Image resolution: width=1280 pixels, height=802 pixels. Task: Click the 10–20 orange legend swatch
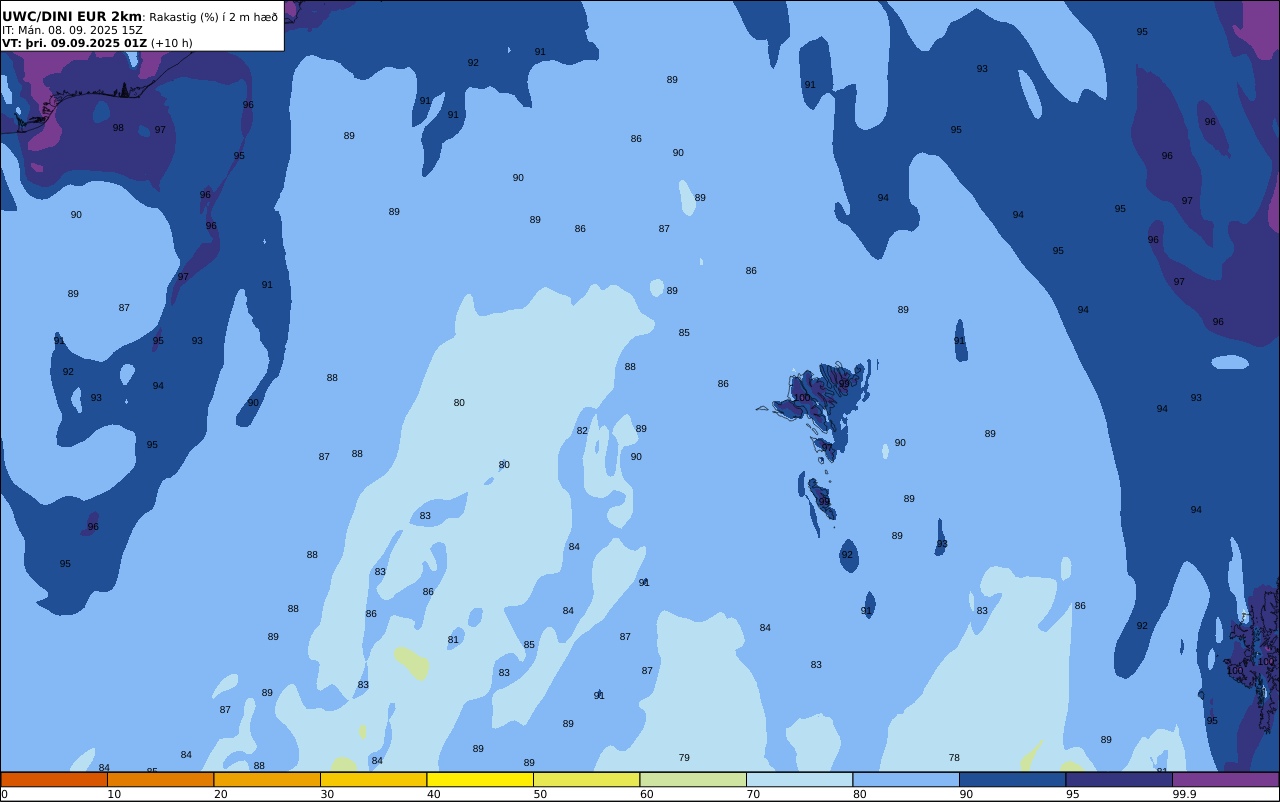[160, 779]
